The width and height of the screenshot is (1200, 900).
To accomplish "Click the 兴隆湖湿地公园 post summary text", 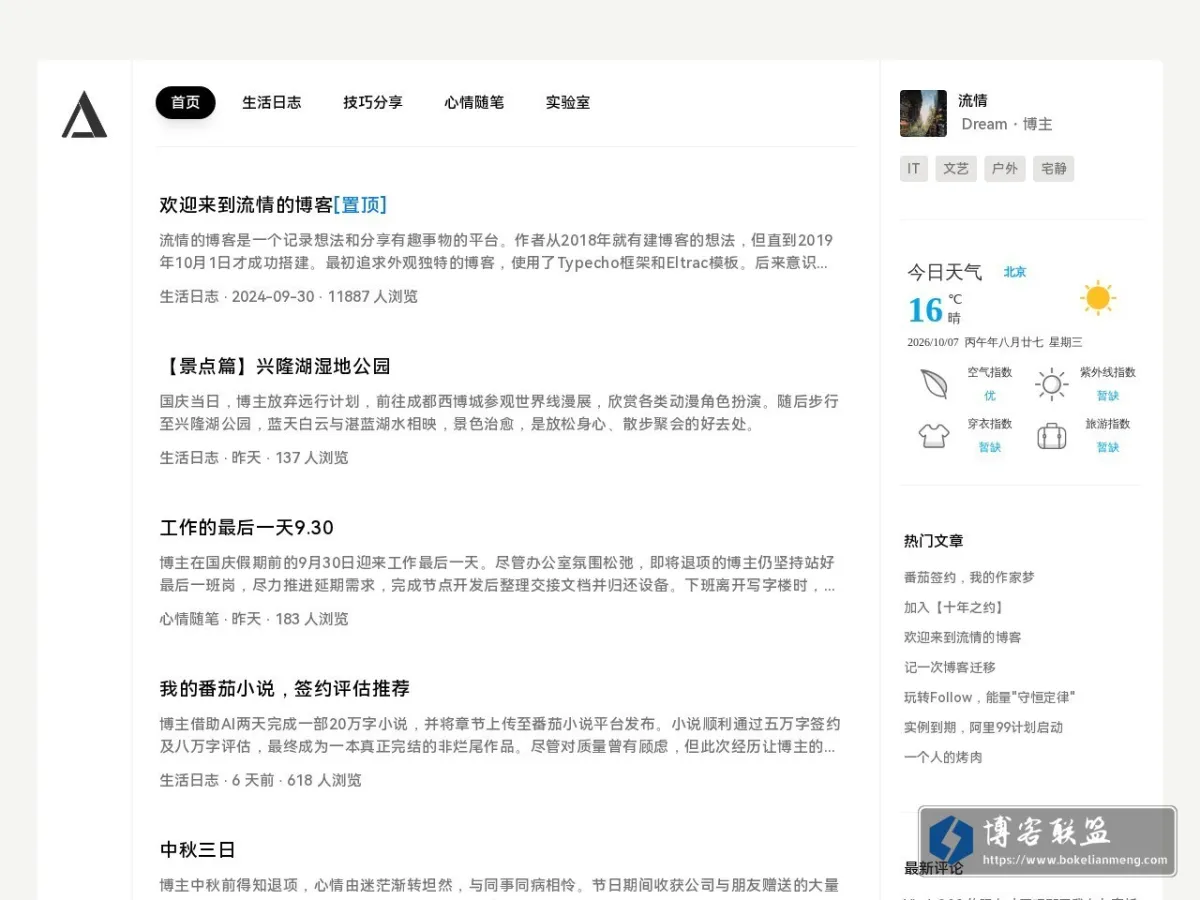I will tap(499, 412).
